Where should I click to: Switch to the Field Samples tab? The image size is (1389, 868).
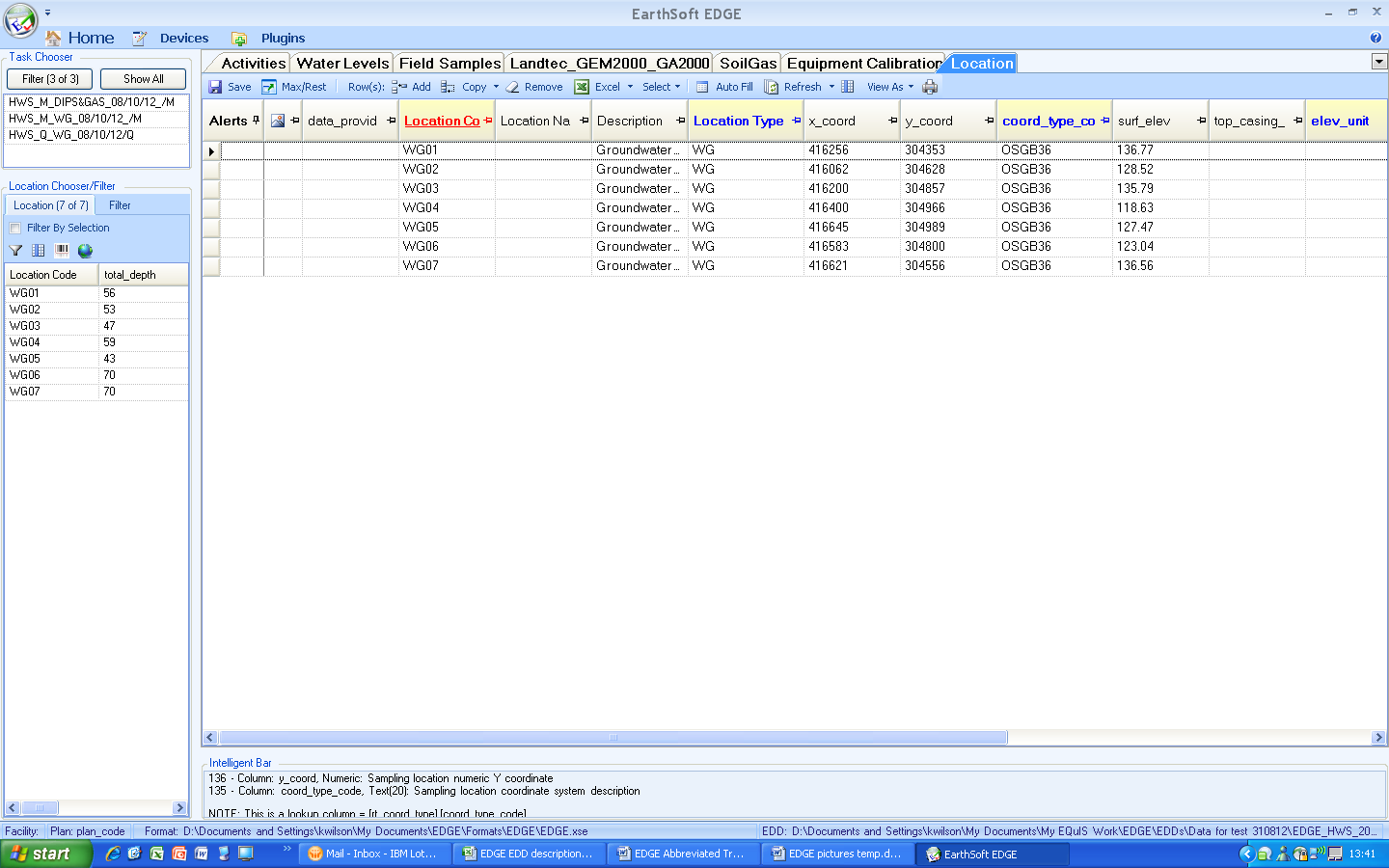tap(449, 64)
